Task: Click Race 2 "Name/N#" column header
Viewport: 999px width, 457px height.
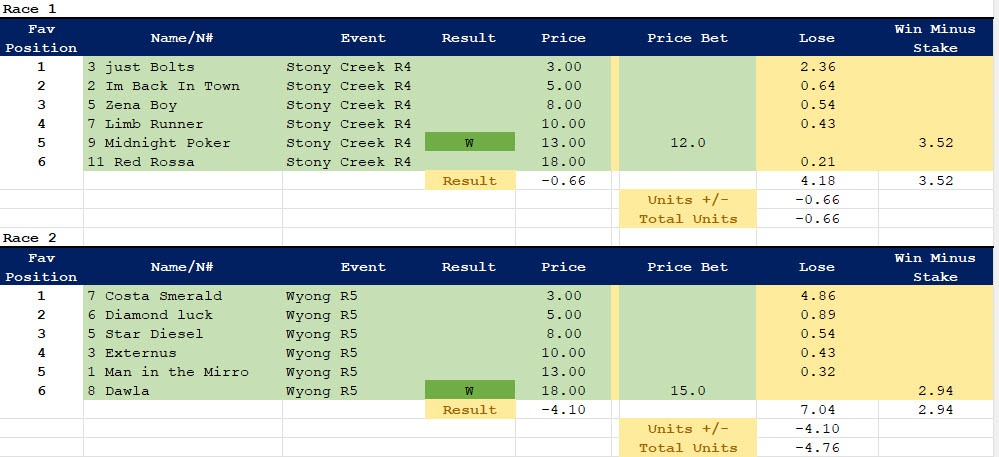Action: (182, 267)
